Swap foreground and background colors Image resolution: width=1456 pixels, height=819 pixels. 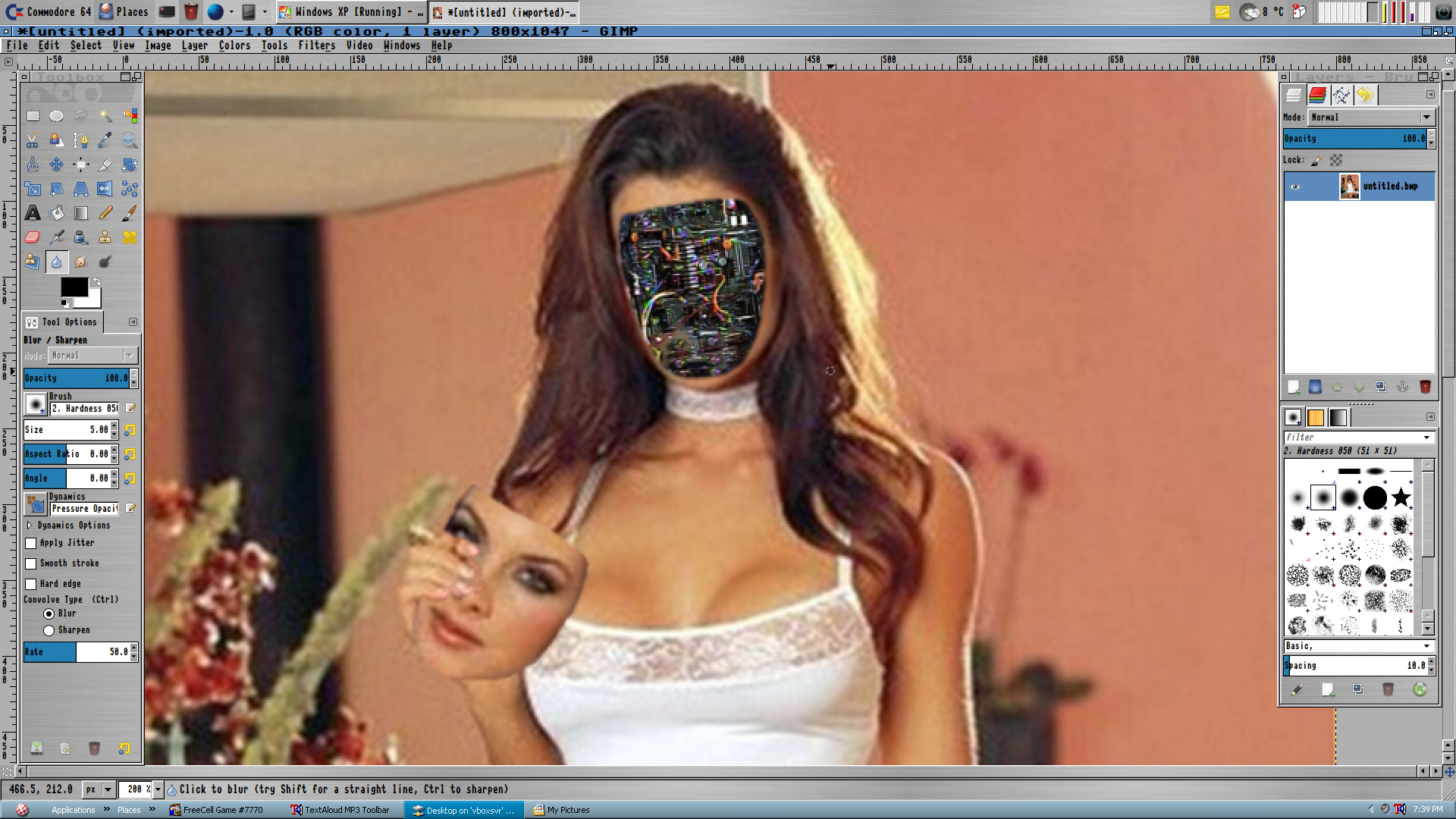pos(96,281)
